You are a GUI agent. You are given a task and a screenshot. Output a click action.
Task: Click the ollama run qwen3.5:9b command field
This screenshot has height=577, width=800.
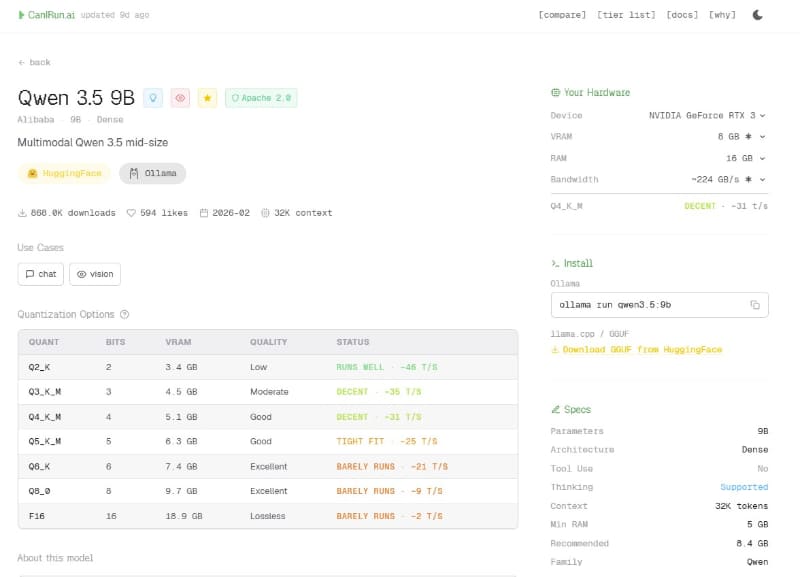660,305
